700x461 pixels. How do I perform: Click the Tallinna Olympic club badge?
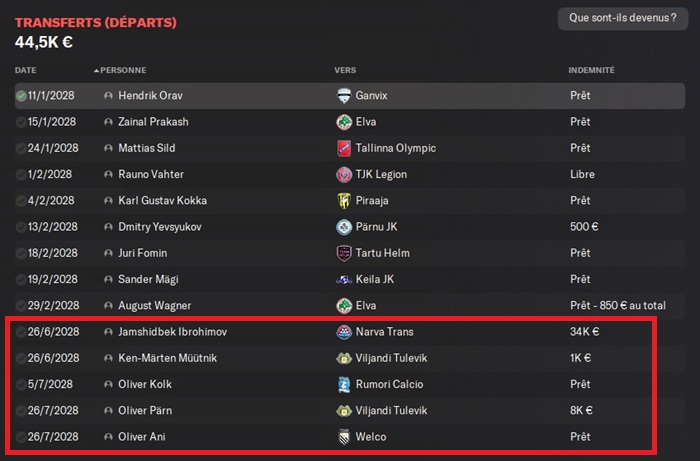pyautogui.click(x=343, y=148)
